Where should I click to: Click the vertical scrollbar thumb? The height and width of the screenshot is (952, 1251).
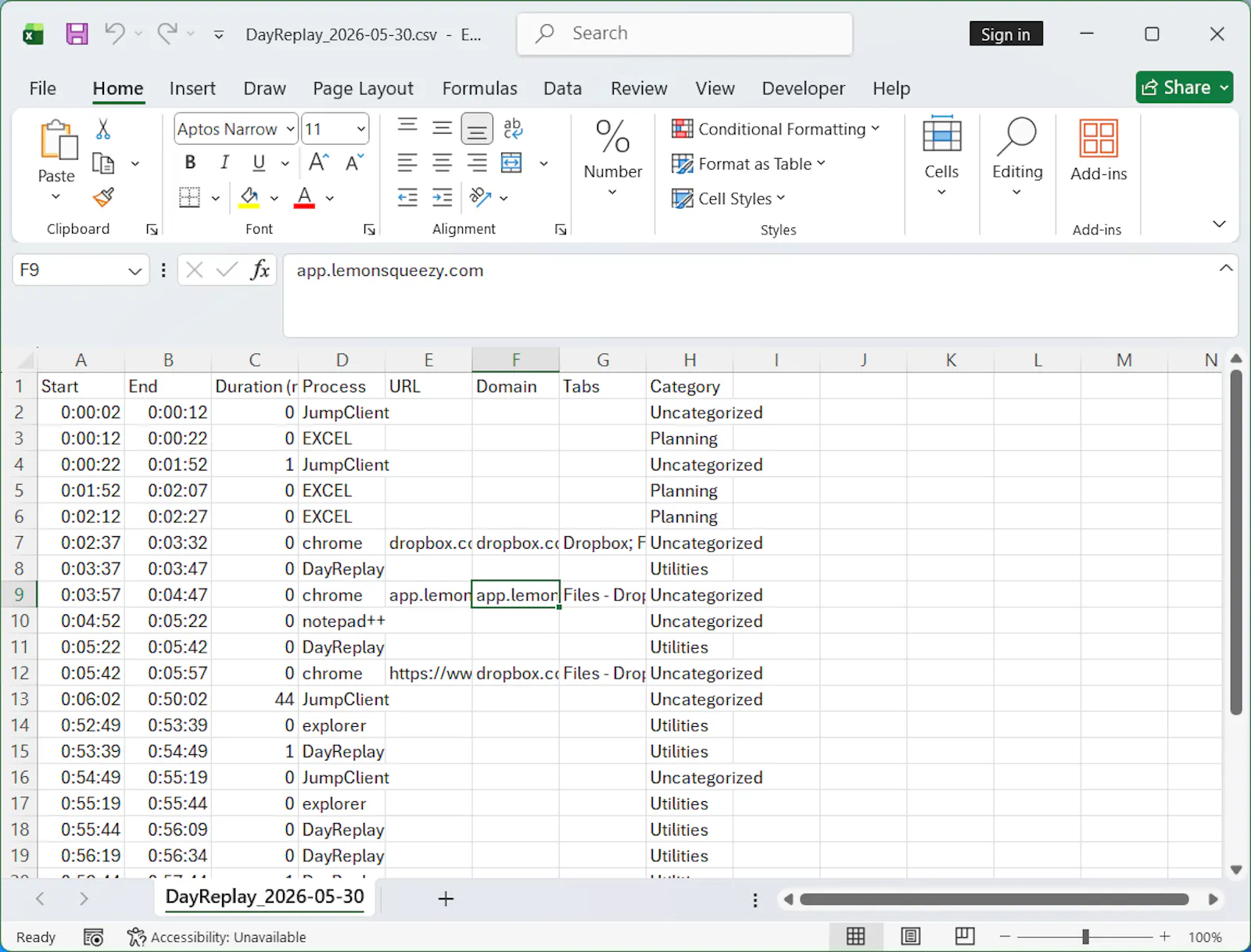[1236, 542]
